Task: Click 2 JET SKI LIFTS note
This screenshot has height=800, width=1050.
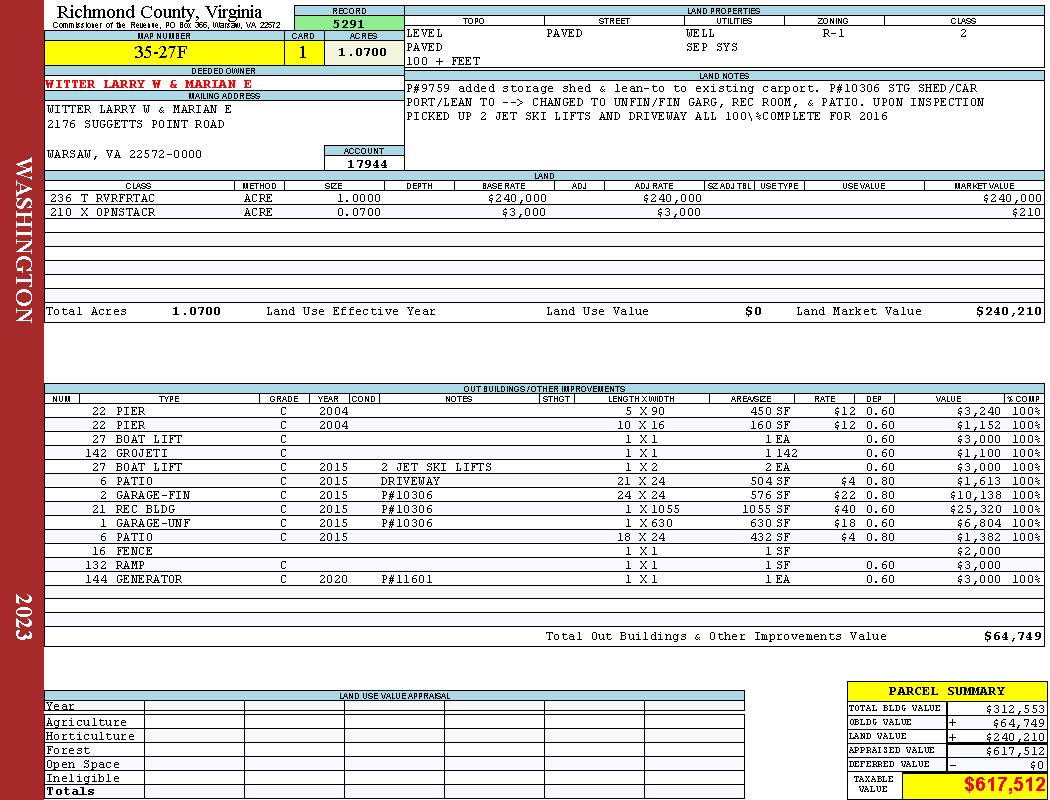Action: click(436, 467)
